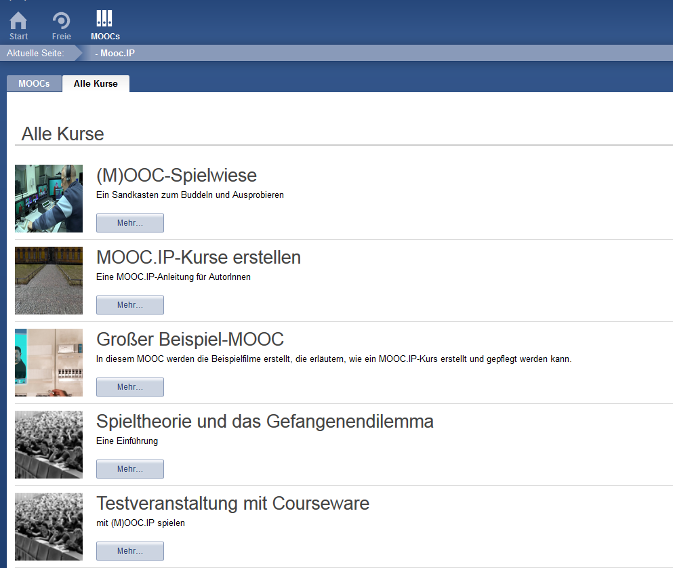Open the (M)OOC-Spielwiese course title
Image resolution: width=673 pixels, height=568 pixels.
coord(176,176)
